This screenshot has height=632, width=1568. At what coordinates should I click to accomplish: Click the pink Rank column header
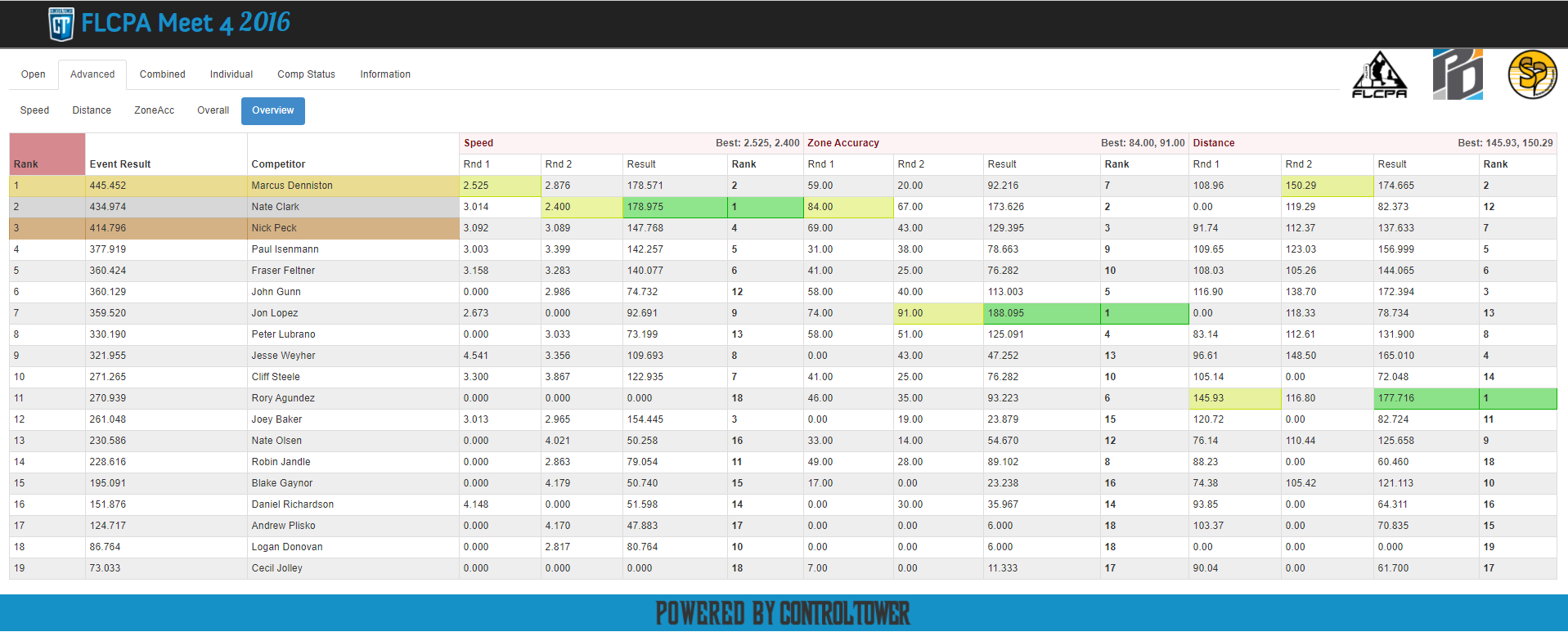47,155
